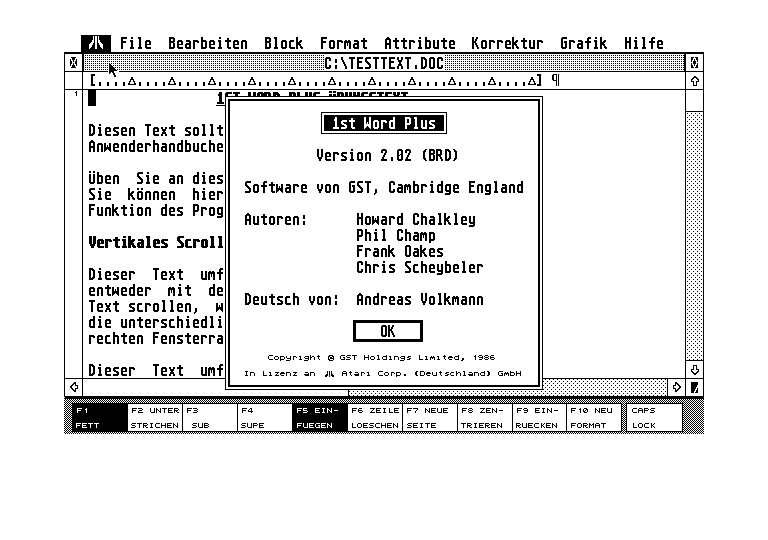This screenshot has height=540, width=768.
Task: Click the GST Holdings copyright line
Action: 382,357
